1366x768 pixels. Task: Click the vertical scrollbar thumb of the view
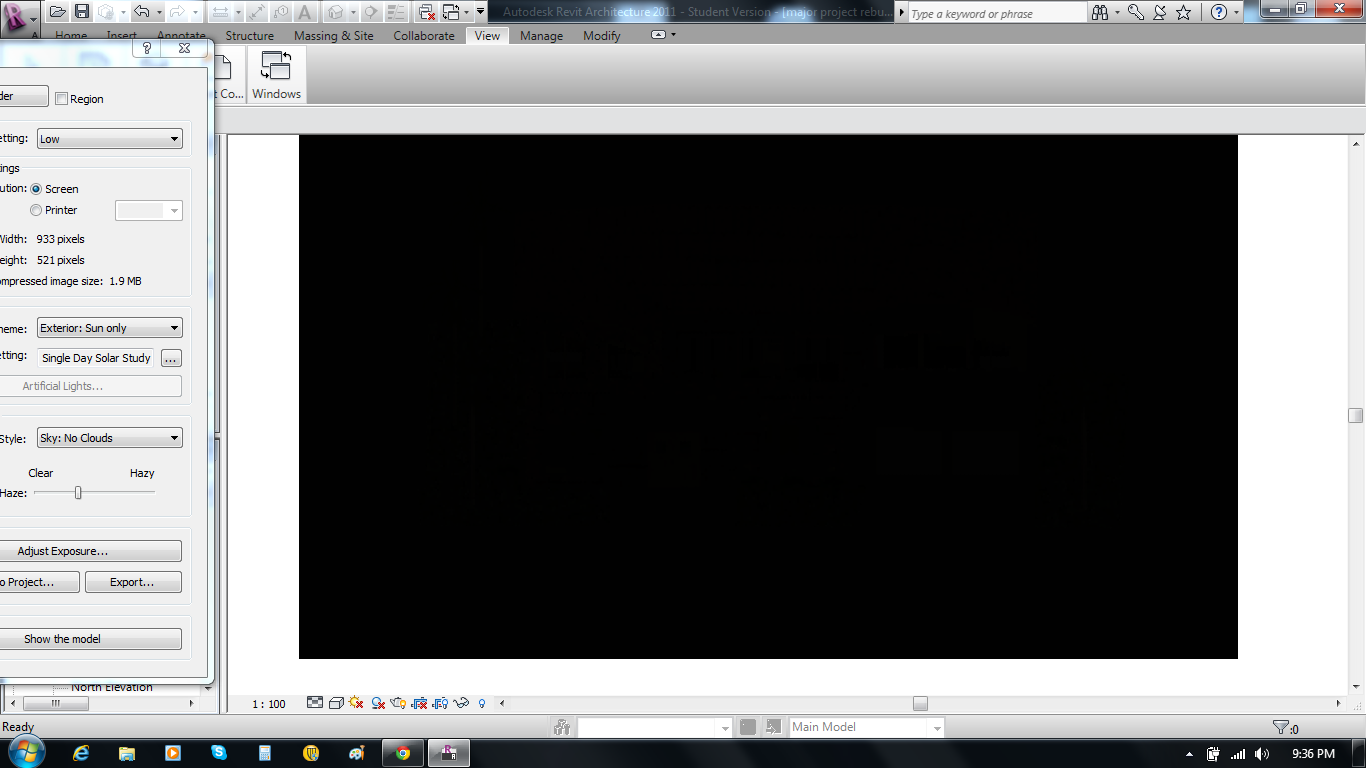pos(1356,415)
